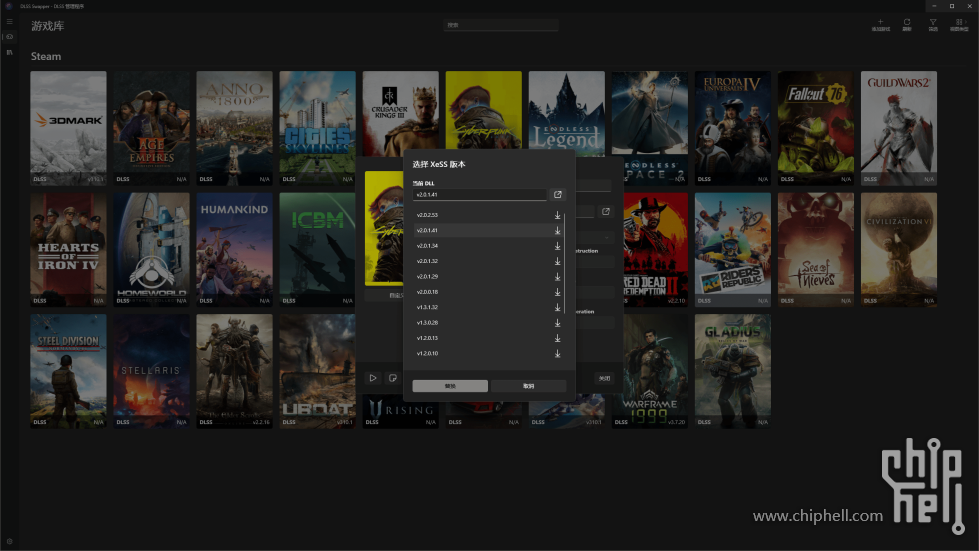
Task: Download XeSS version v1.3.1.32
Action: 558,308
